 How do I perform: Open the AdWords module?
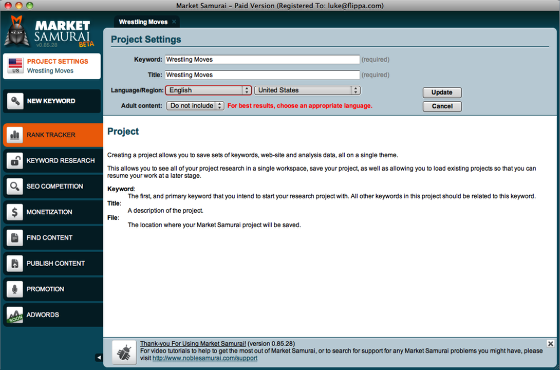tap(53, 315)
